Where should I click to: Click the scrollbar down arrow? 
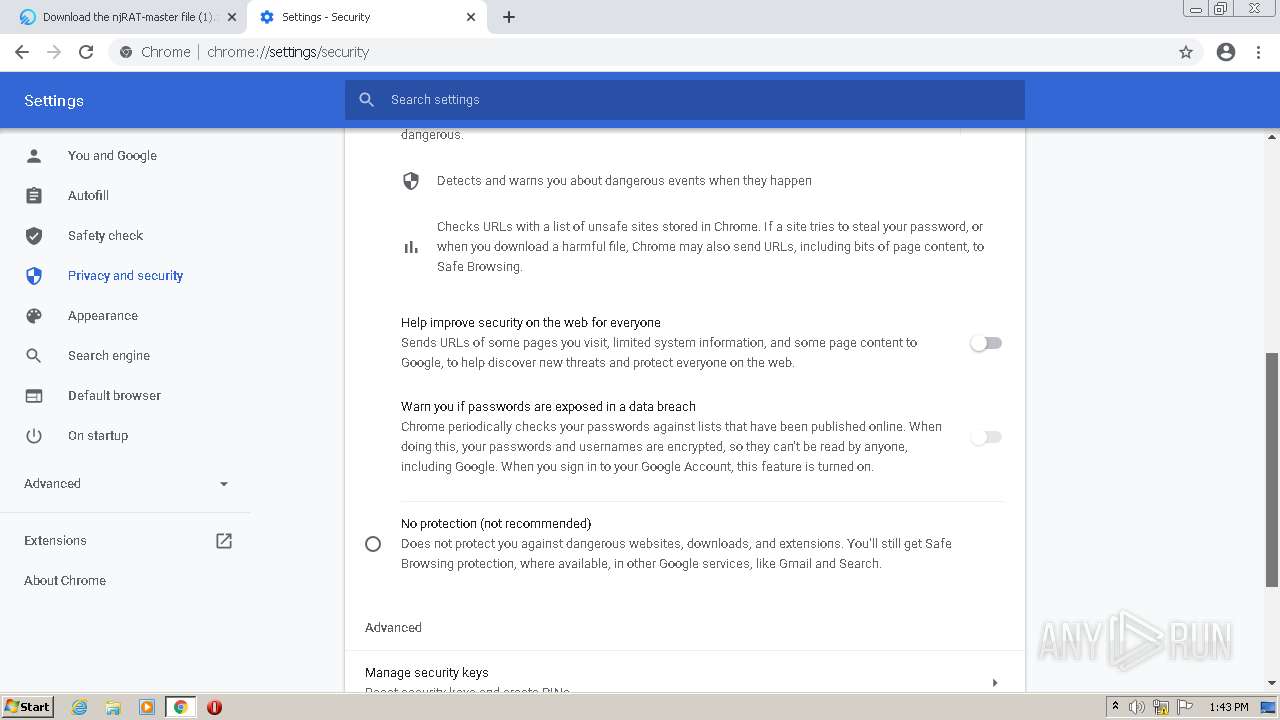pyautogui.click(x=1272, y=683)
